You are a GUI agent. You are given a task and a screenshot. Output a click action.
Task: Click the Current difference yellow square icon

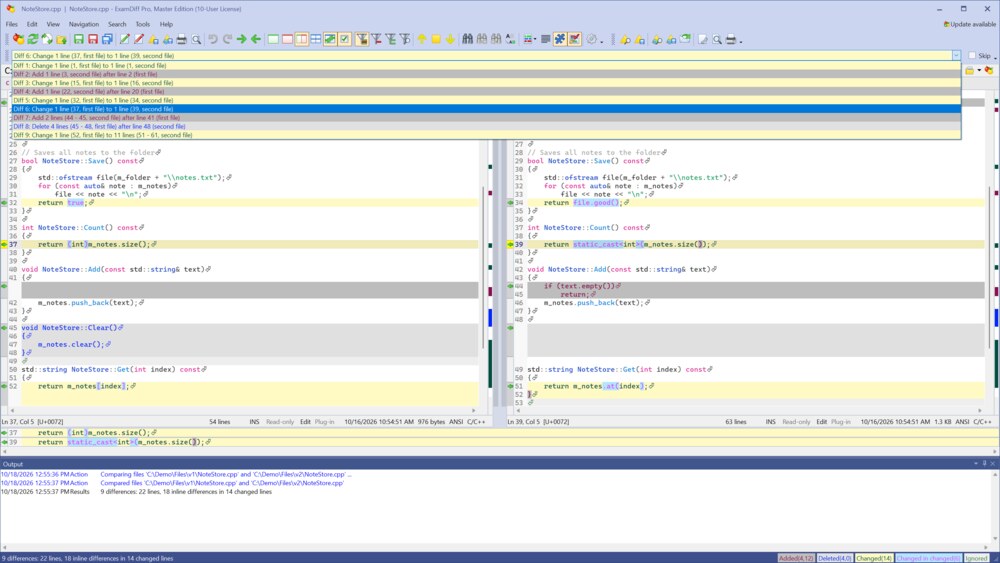[x=436, y=40]
